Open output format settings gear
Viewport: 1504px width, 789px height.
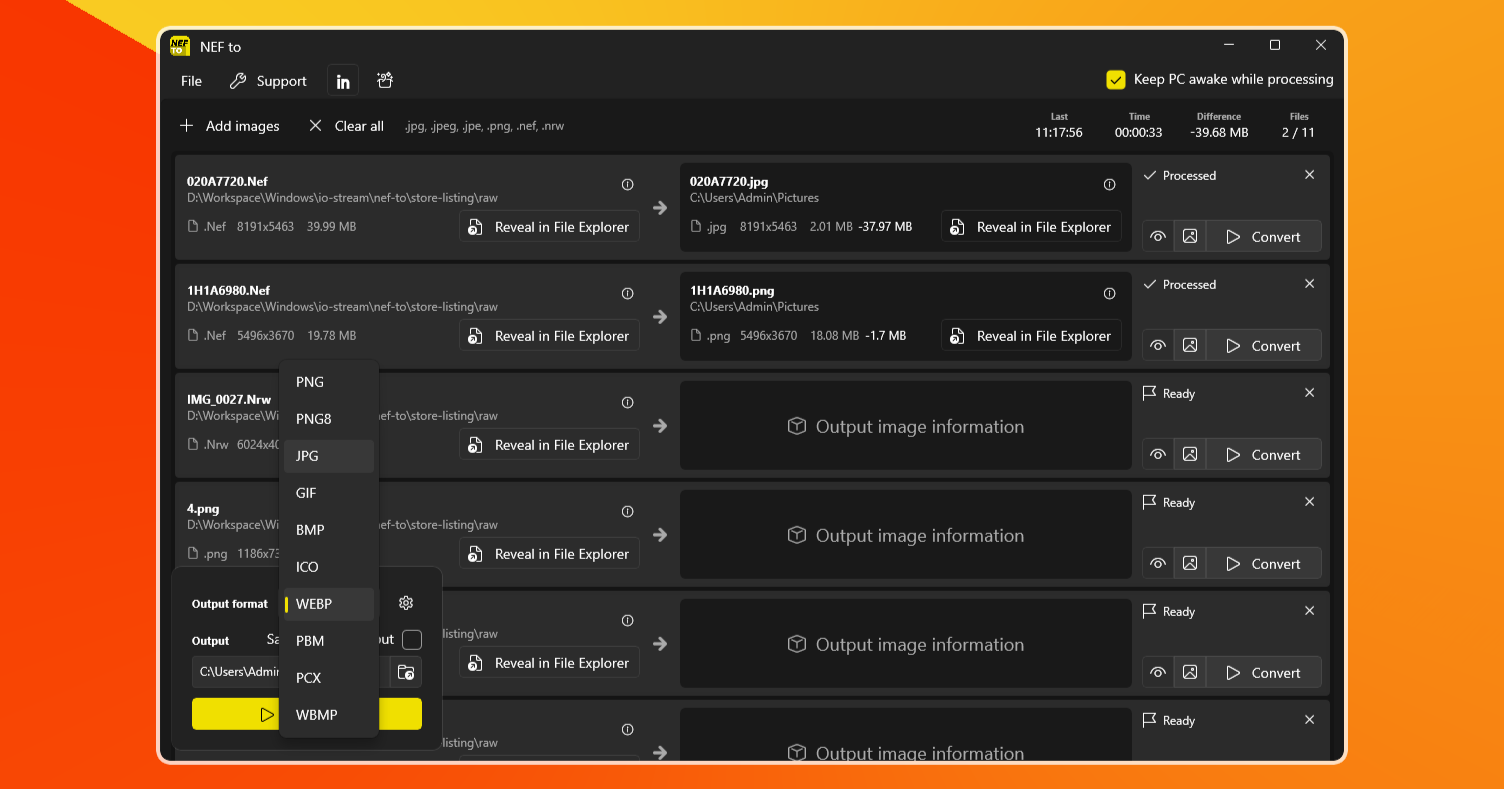[x=406, y=603]
